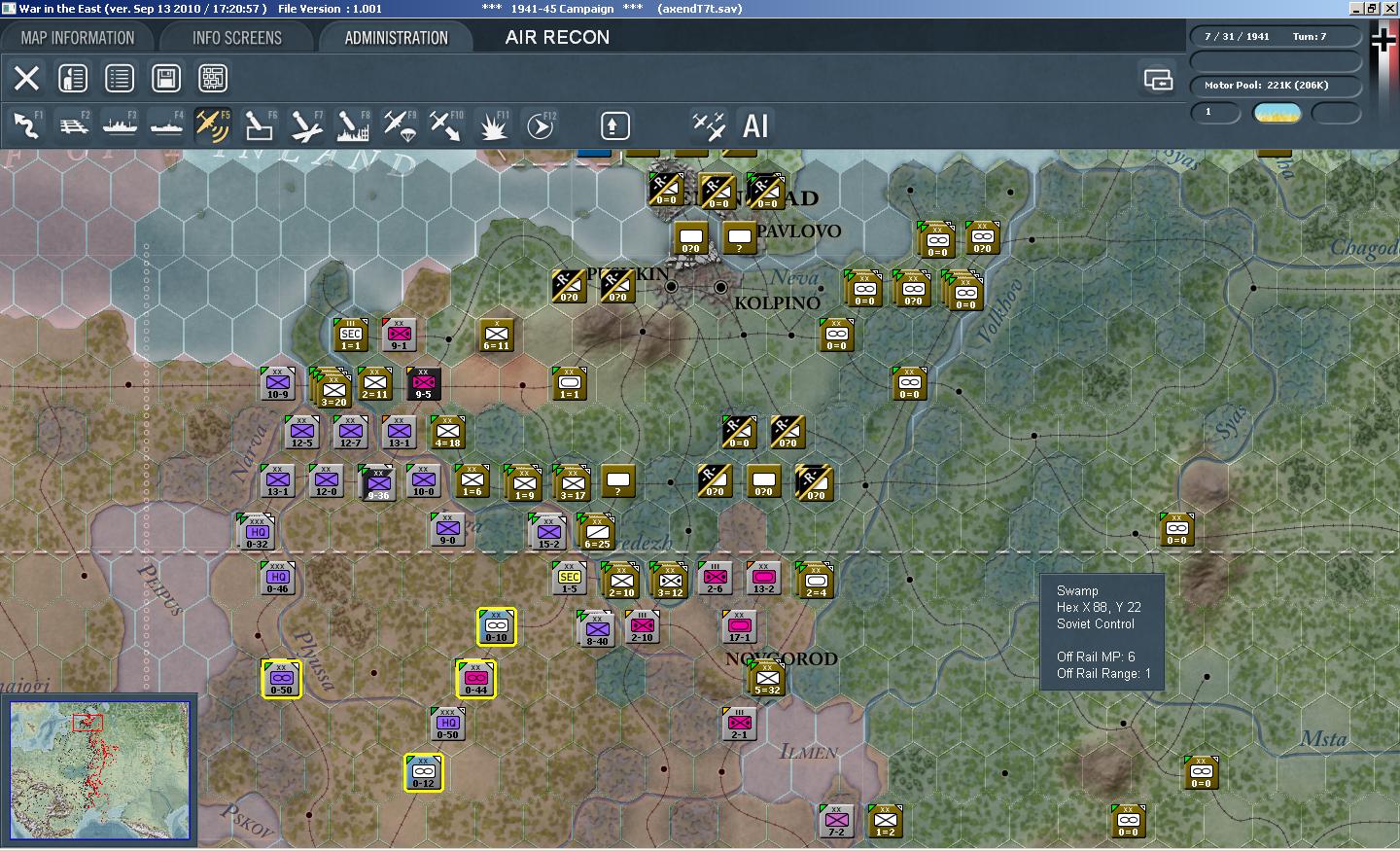
Task: Select the Soviet unit 5=32 at Novgorod
Action: tap(767, 677)
